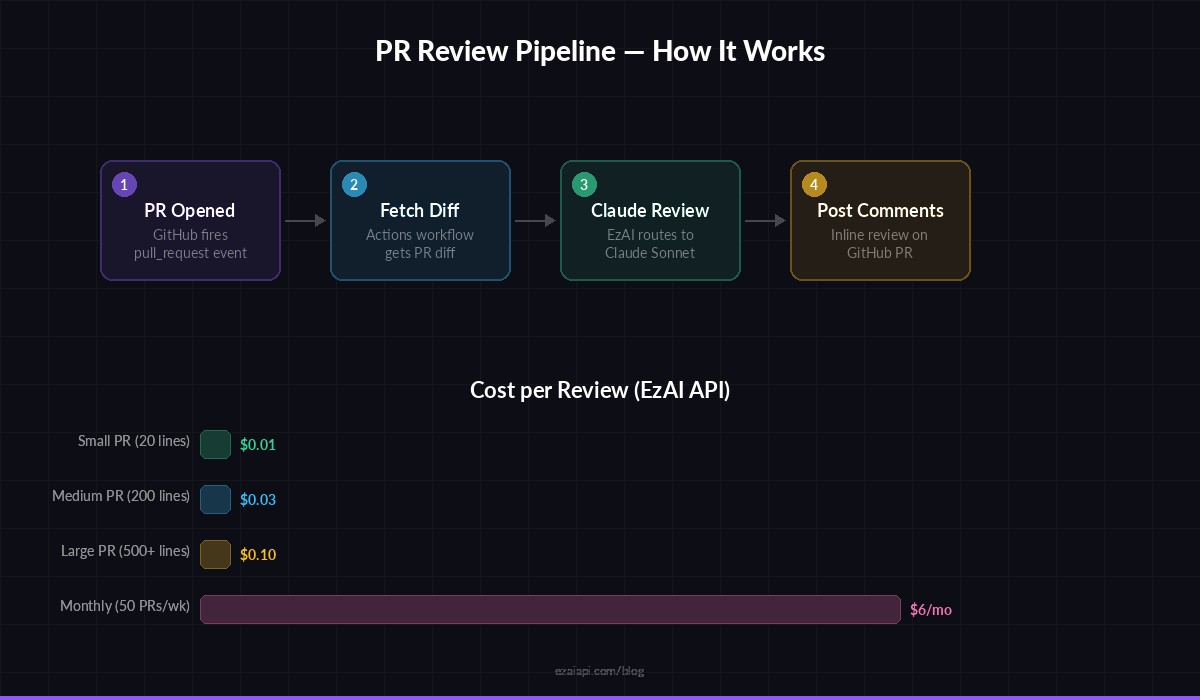Open the Cost per Review (EzAI API) heading
This screenshot has width=1200, height=700.
click(600, 390)
